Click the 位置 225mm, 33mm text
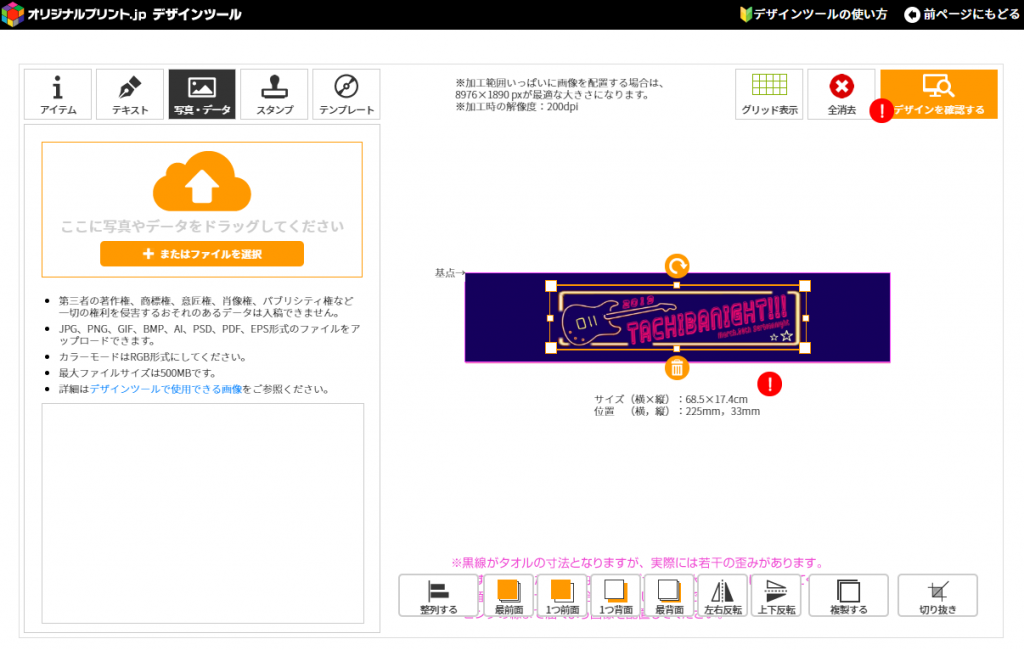Screen dimensions: 1024x650 tap(677, 412)
